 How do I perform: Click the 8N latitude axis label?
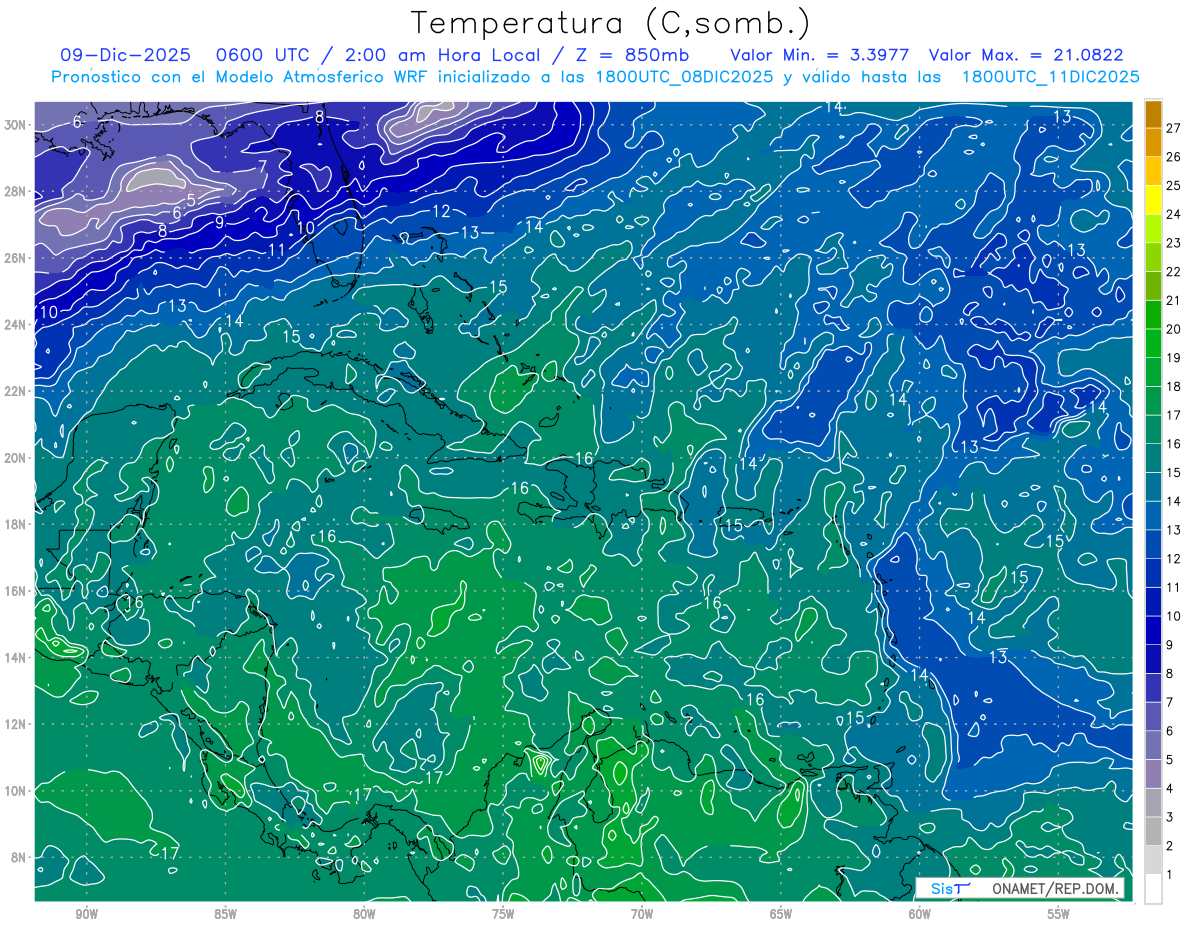[20, 857]
